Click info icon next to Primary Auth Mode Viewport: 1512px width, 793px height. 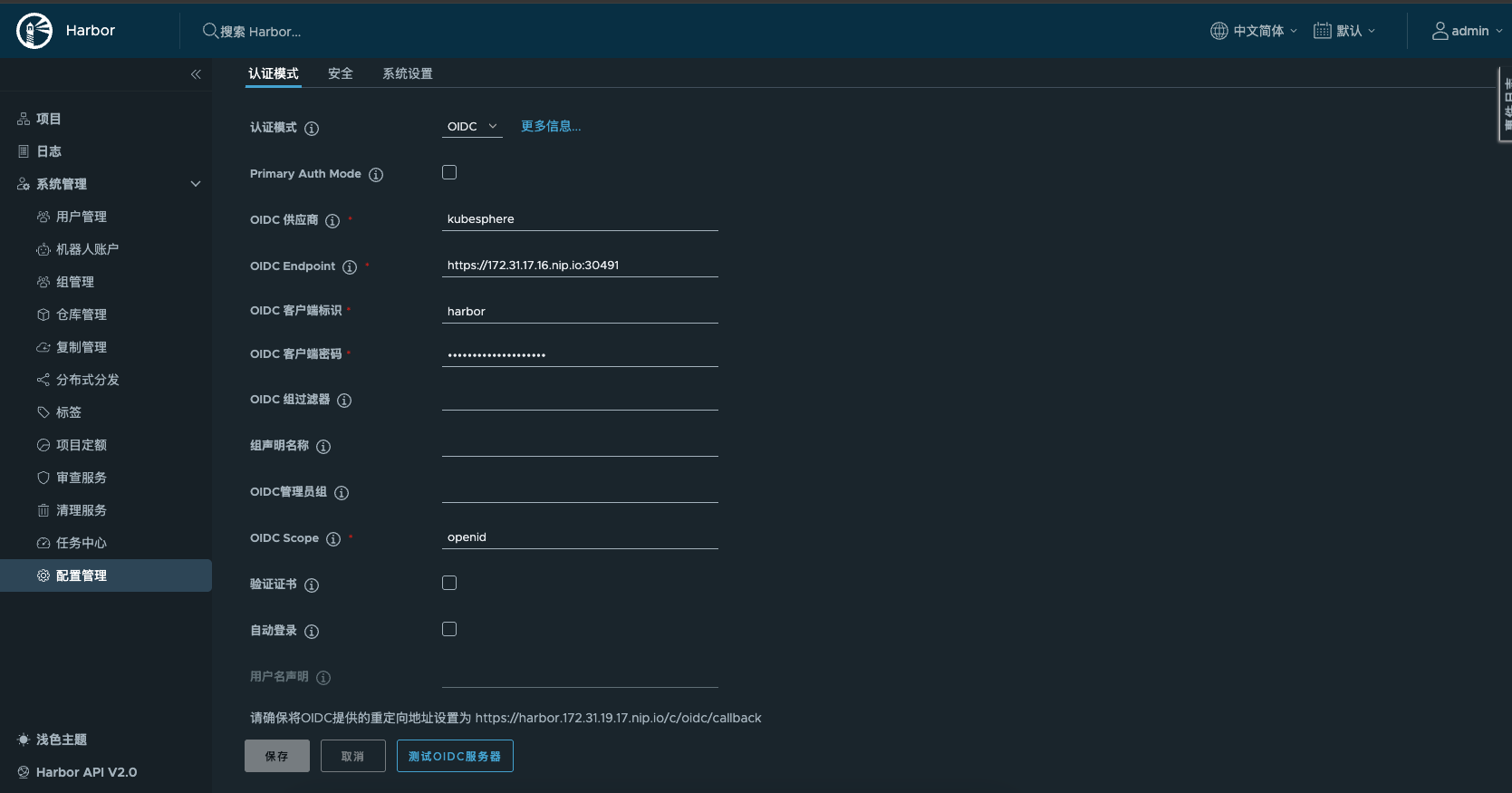[x=376, y=175]
